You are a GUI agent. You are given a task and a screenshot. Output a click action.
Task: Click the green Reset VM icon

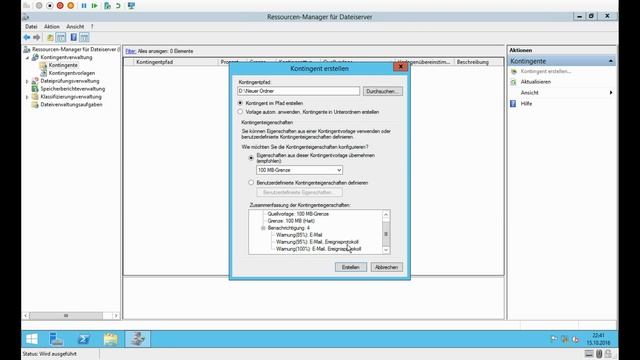click(95, 6)
